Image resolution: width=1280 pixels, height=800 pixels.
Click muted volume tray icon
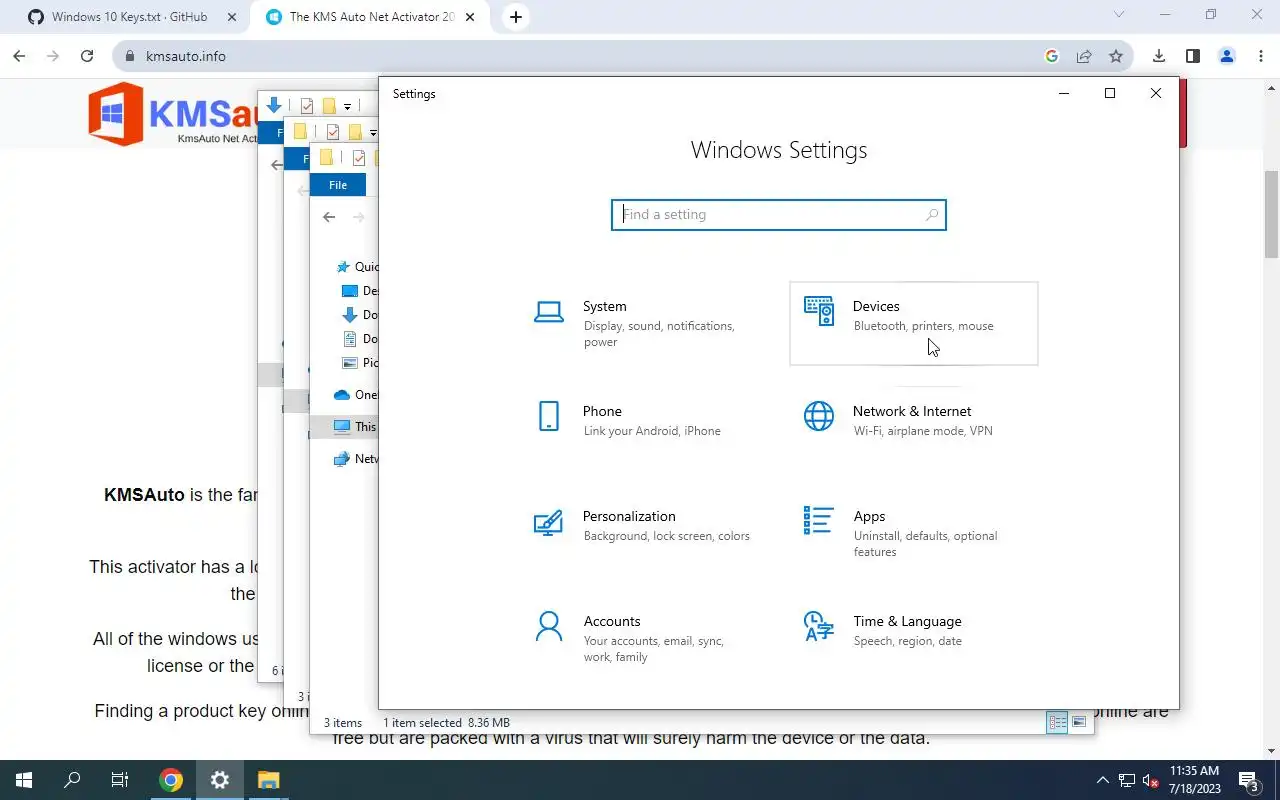[x=1151, y=780]
